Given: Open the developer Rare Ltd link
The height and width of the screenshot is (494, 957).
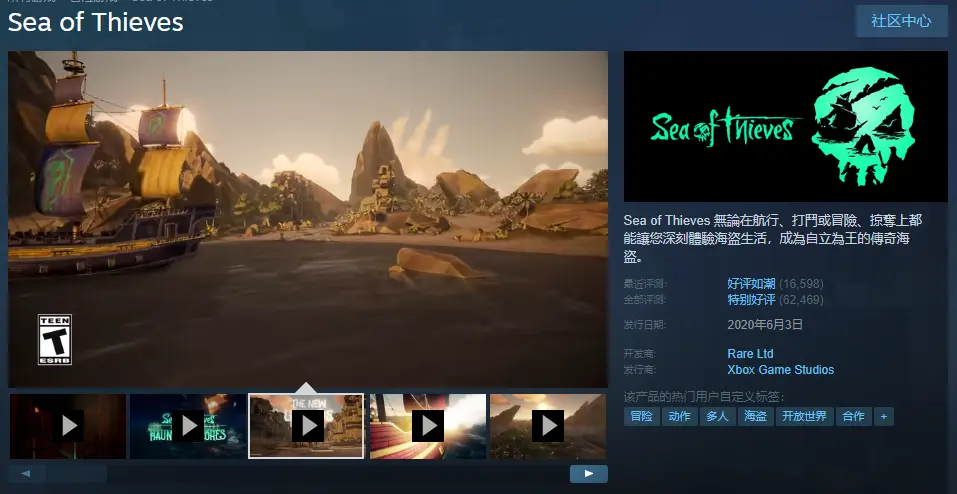Looking at the screenshot, I should tap(750, 354).
